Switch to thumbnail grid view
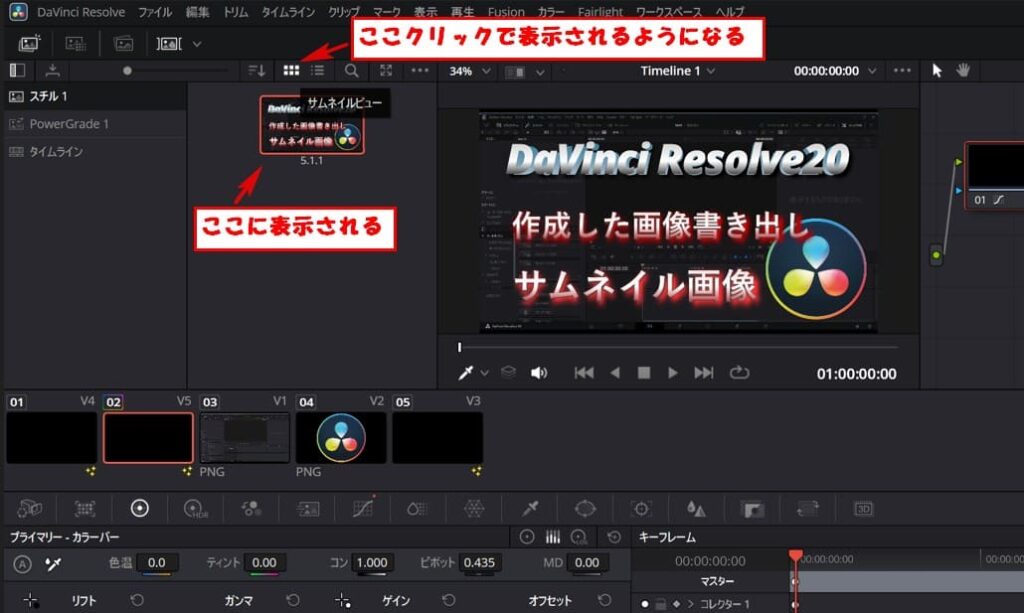 (291, 71)
